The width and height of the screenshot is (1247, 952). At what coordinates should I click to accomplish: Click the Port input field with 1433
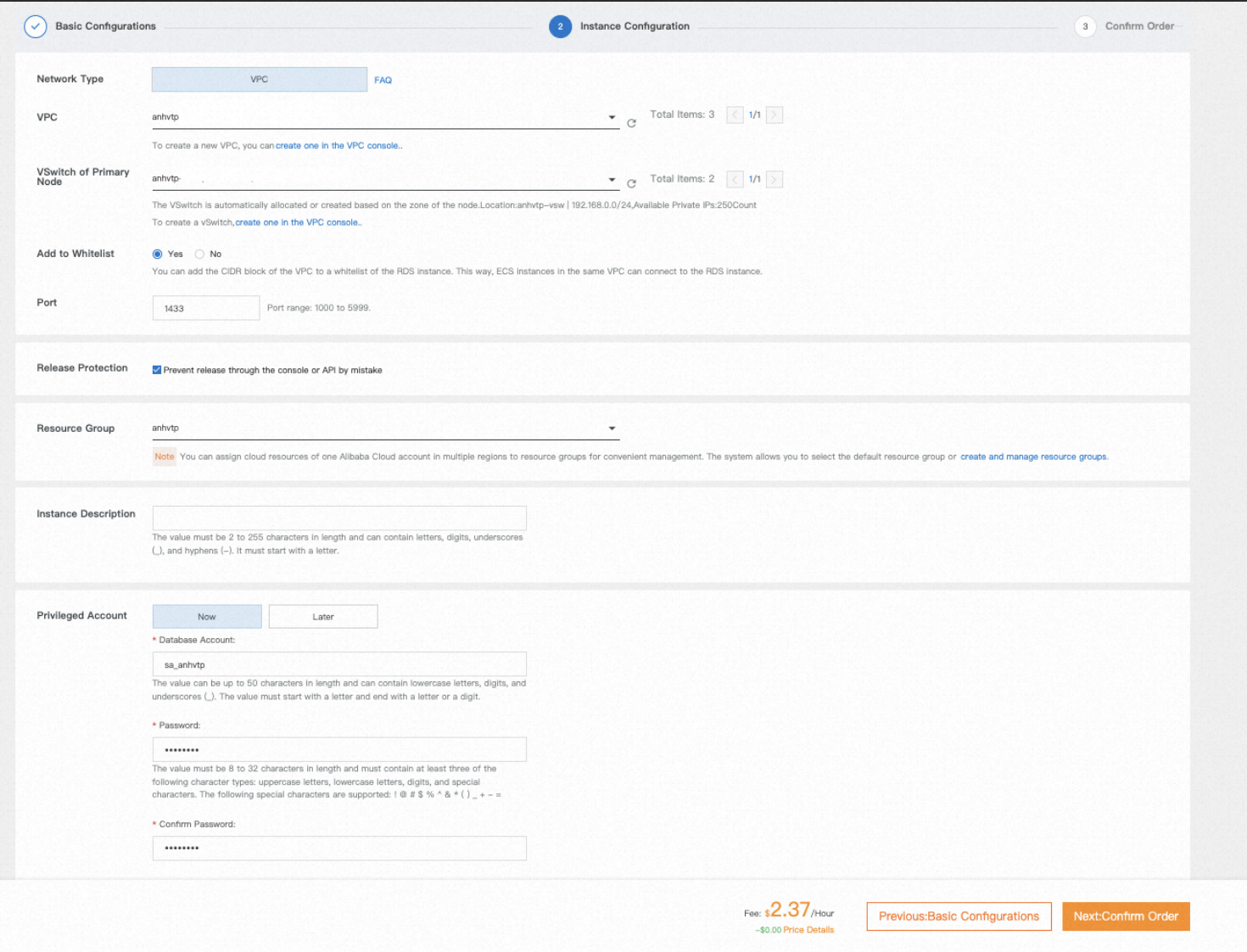click(206, 308)
